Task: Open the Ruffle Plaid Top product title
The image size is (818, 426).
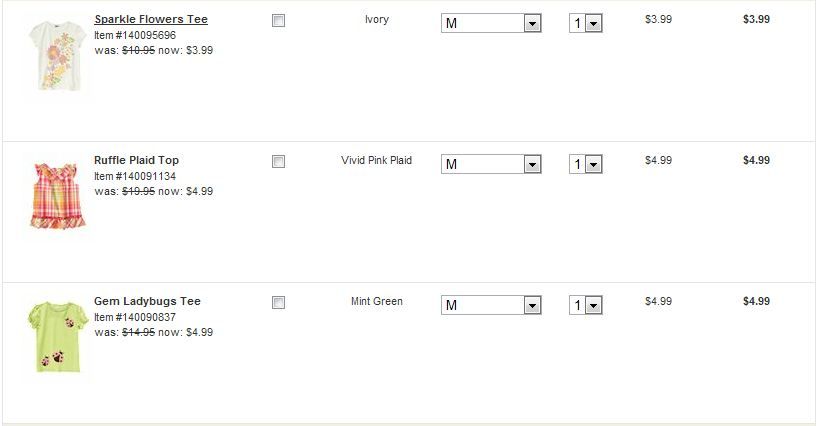Action: coord(136,160)
